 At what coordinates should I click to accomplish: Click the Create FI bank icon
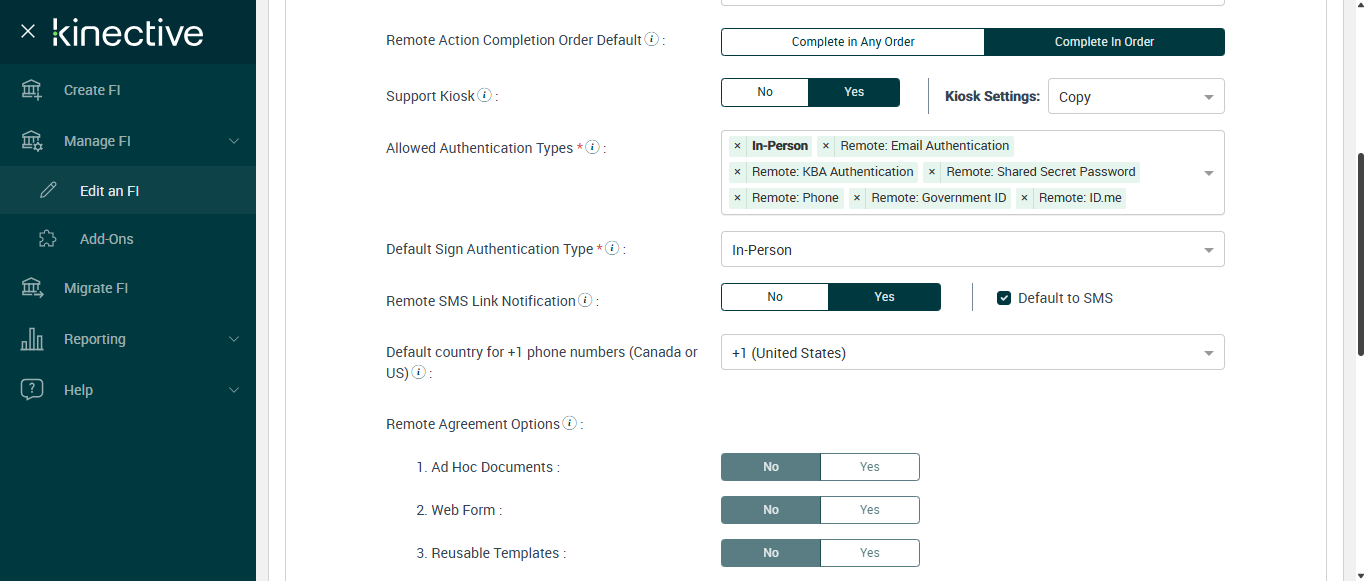tap(32, 90)
